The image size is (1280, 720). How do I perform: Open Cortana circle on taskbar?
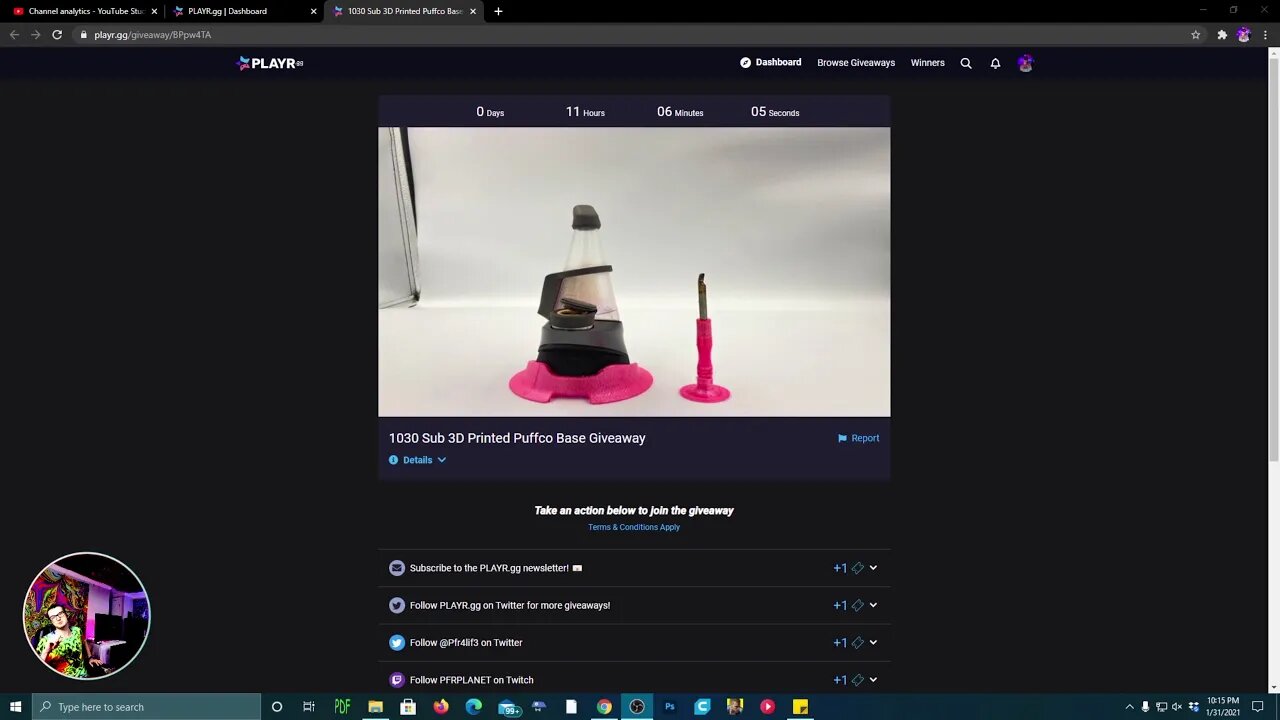pos(277,707)
